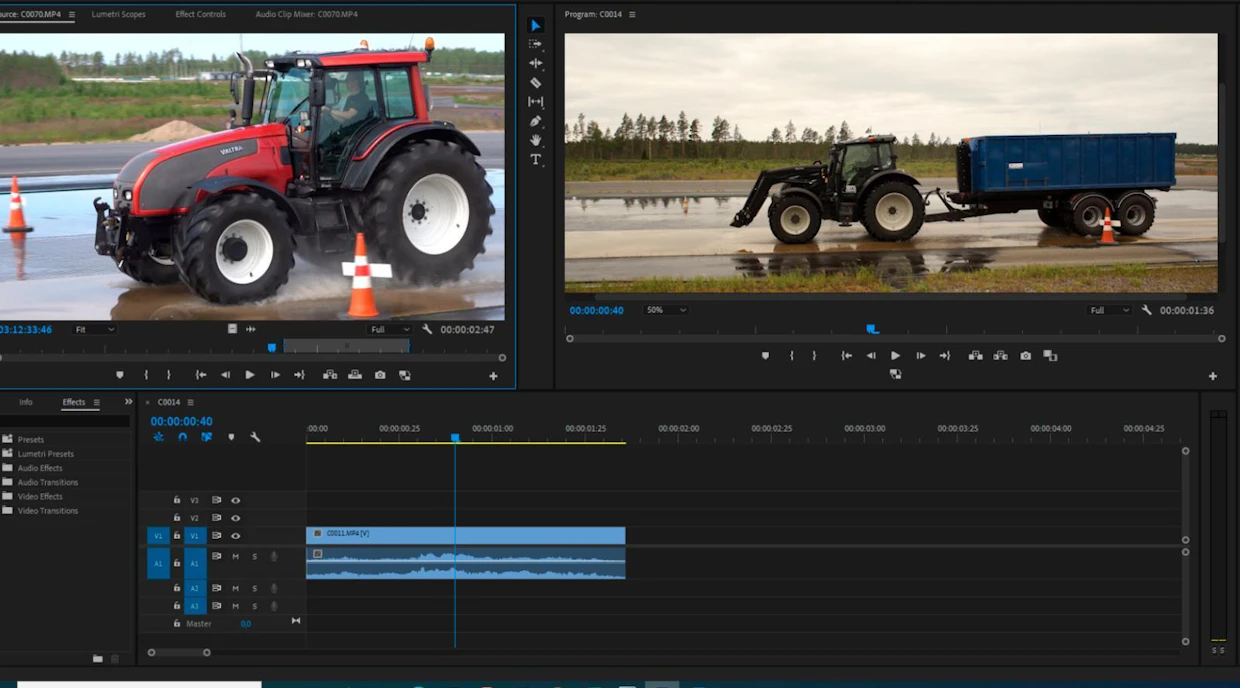Switch to the Effect Controls tab
The image size is (1240, 688).
click(200, 15)
